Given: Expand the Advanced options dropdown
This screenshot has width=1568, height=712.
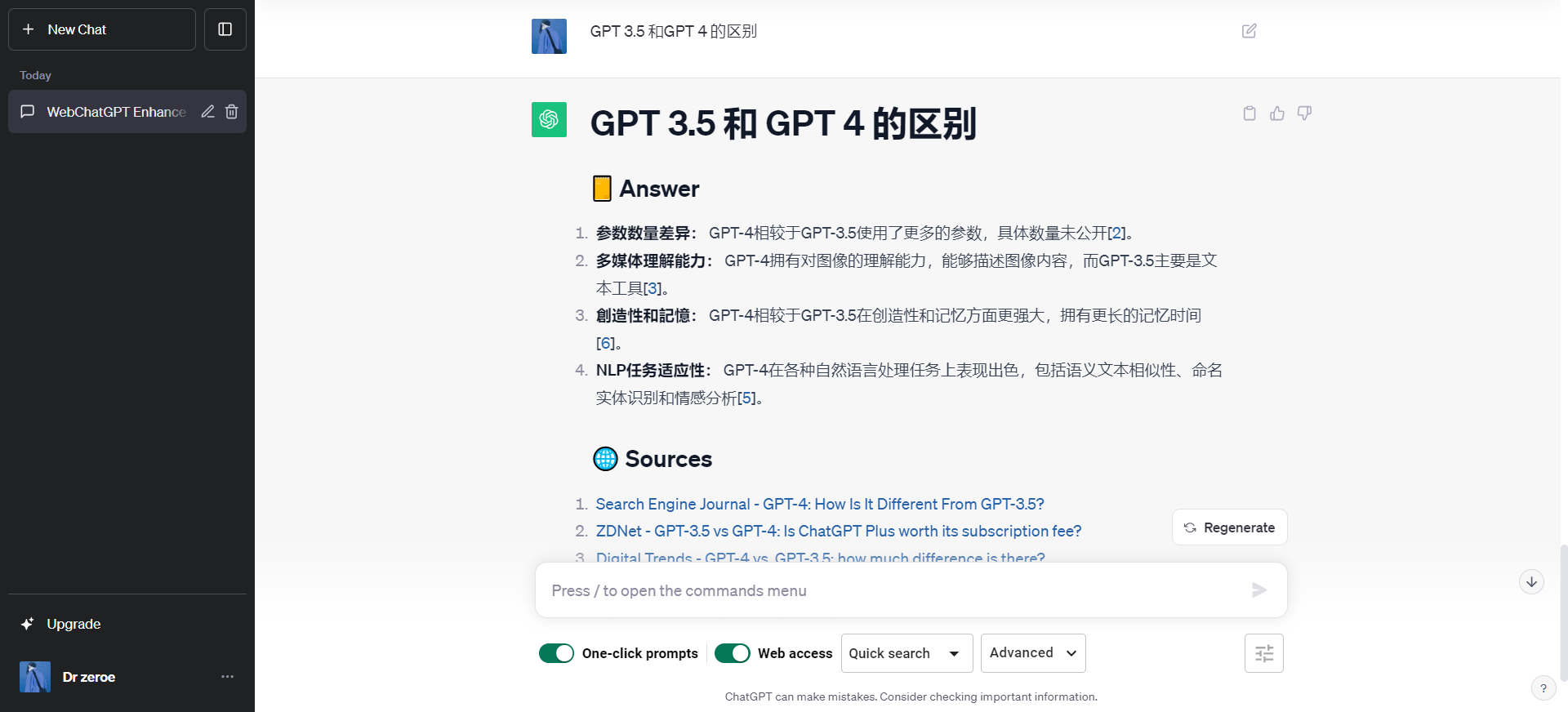Looking at the screenshot, I should coord(1033,653).
